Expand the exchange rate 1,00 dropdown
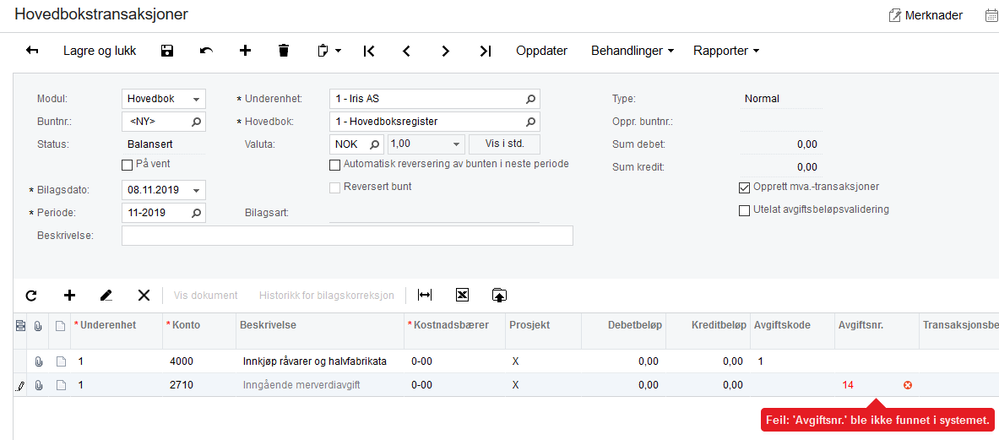999x440 pixels. (456, 145)
